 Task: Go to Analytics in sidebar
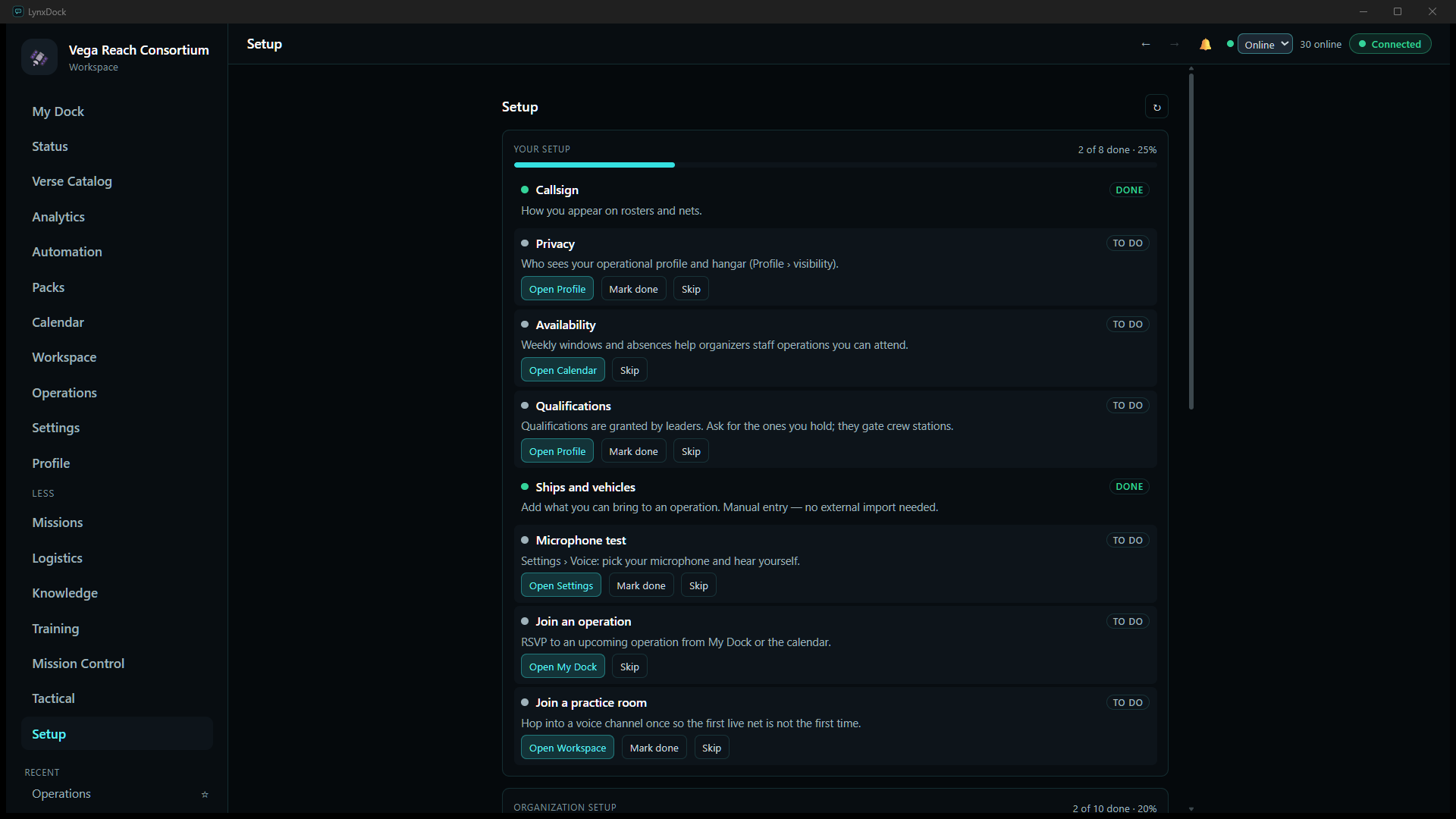[x=117, y=217]
